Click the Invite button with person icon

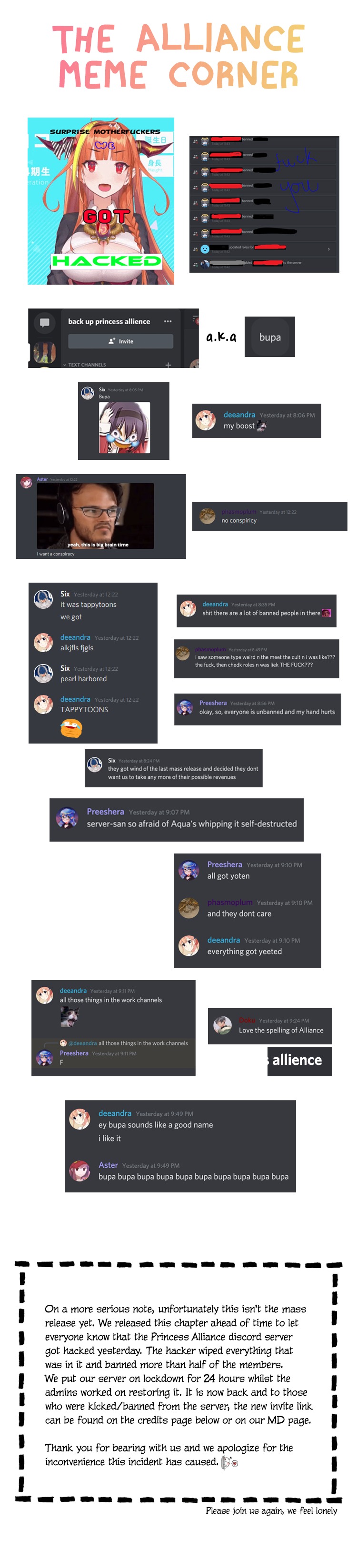click(x=120, y=341)
